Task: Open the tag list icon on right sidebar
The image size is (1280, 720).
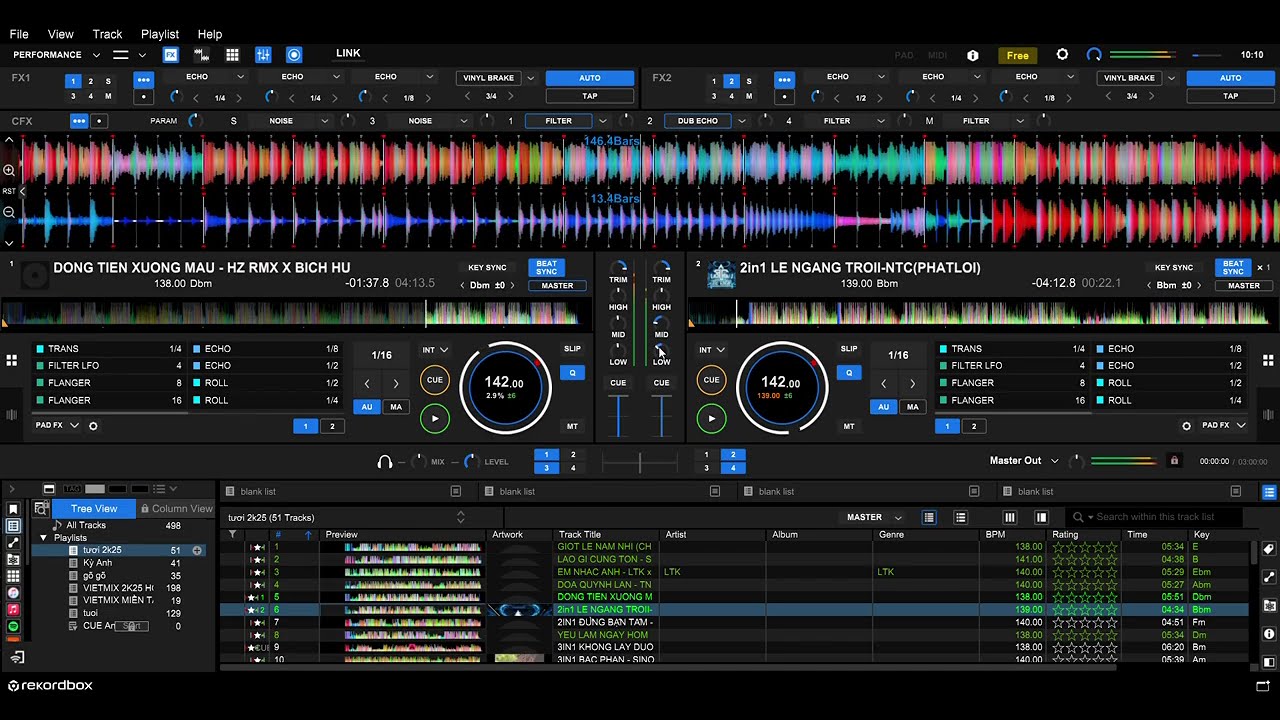Action: tap(1269, 549)
